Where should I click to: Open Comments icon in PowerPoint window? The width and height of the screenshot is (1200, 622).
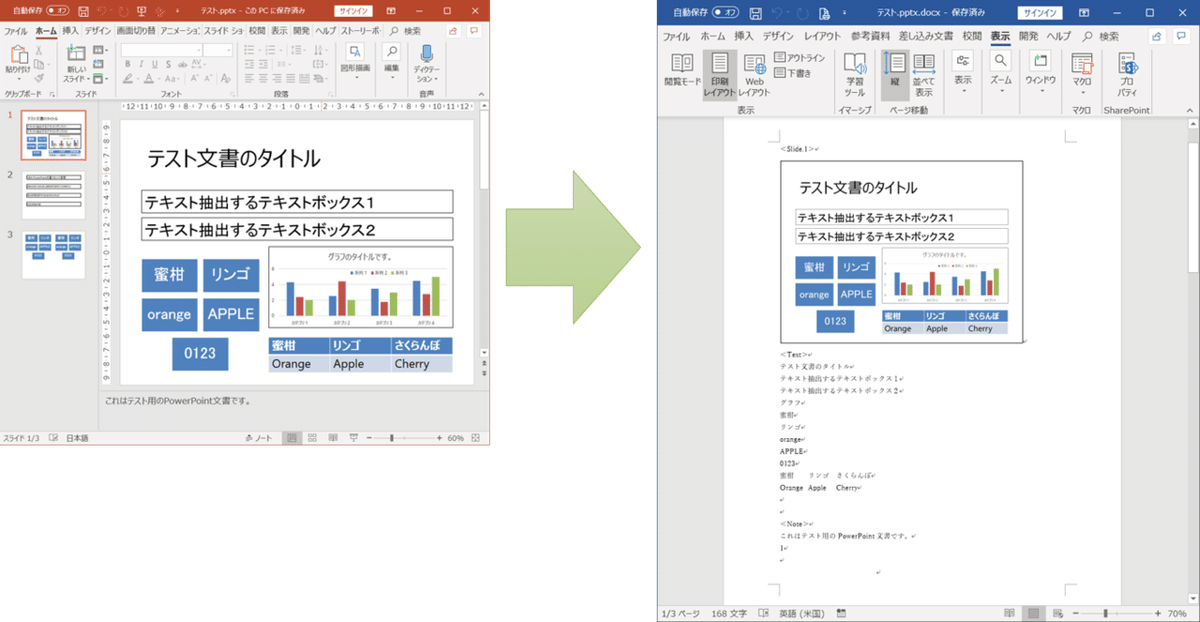[472, 31]
